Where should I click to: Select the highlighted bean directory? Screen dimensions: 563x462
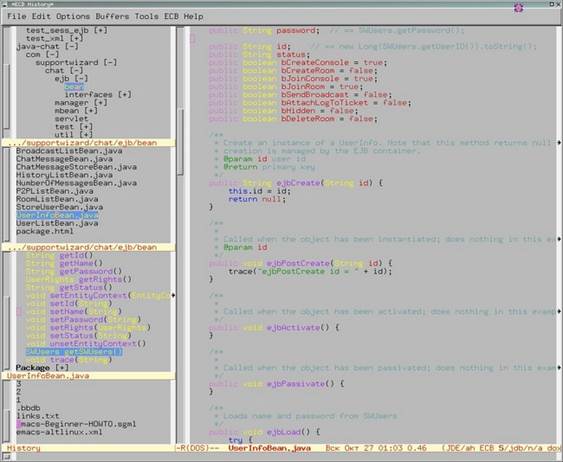(74, 87)
